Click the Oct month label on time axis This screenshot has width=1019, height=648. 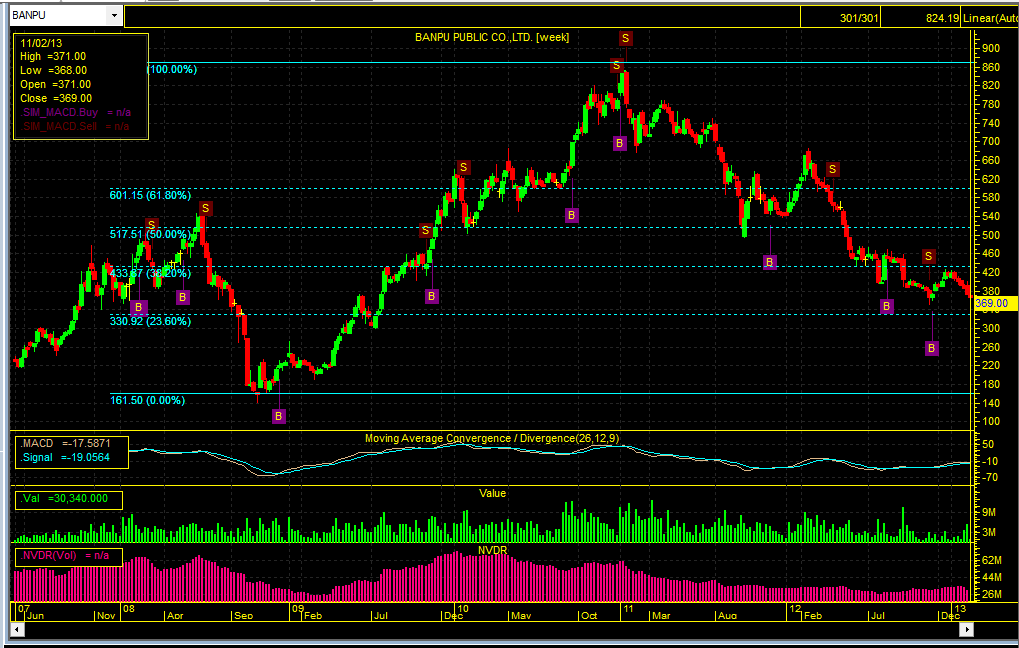(x=588, y=616)
